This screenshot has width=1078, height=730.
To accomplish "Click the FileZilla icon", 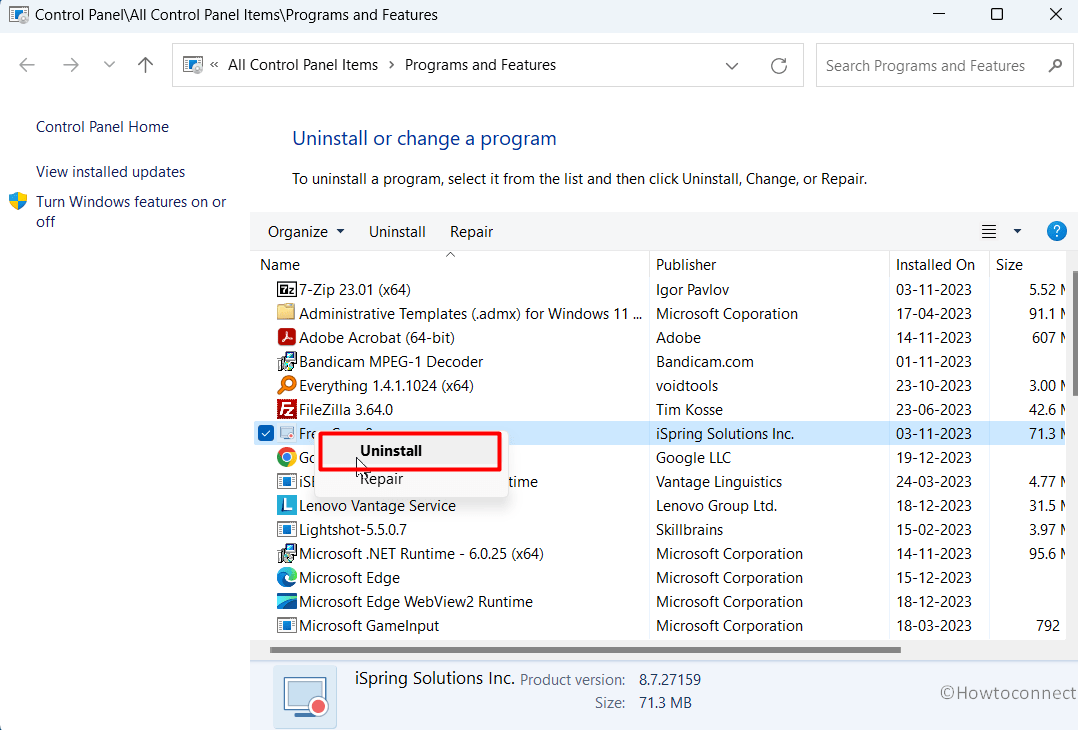I will point(286,409).
